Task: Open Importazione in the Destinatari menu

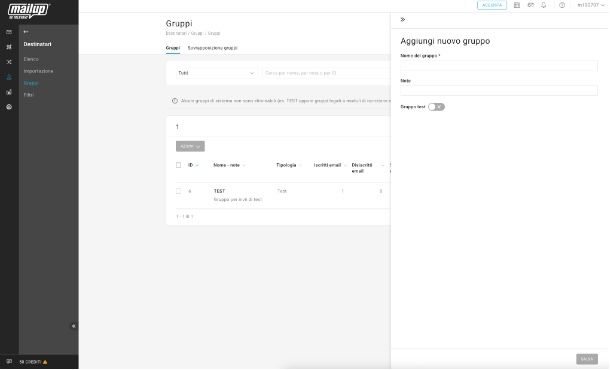Action: (x=39, y=71)
